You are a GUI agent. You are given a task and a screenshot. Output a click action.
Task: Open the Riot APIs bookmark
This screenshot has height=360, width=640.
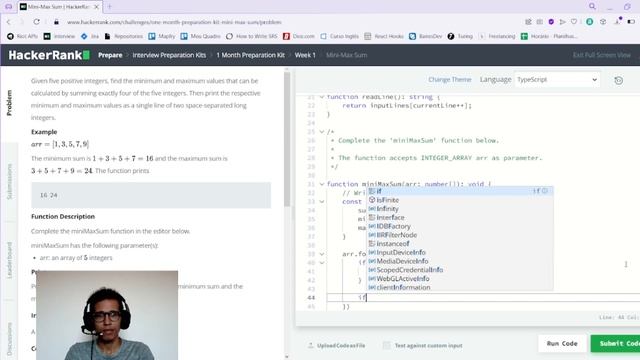tap(22, 36)
